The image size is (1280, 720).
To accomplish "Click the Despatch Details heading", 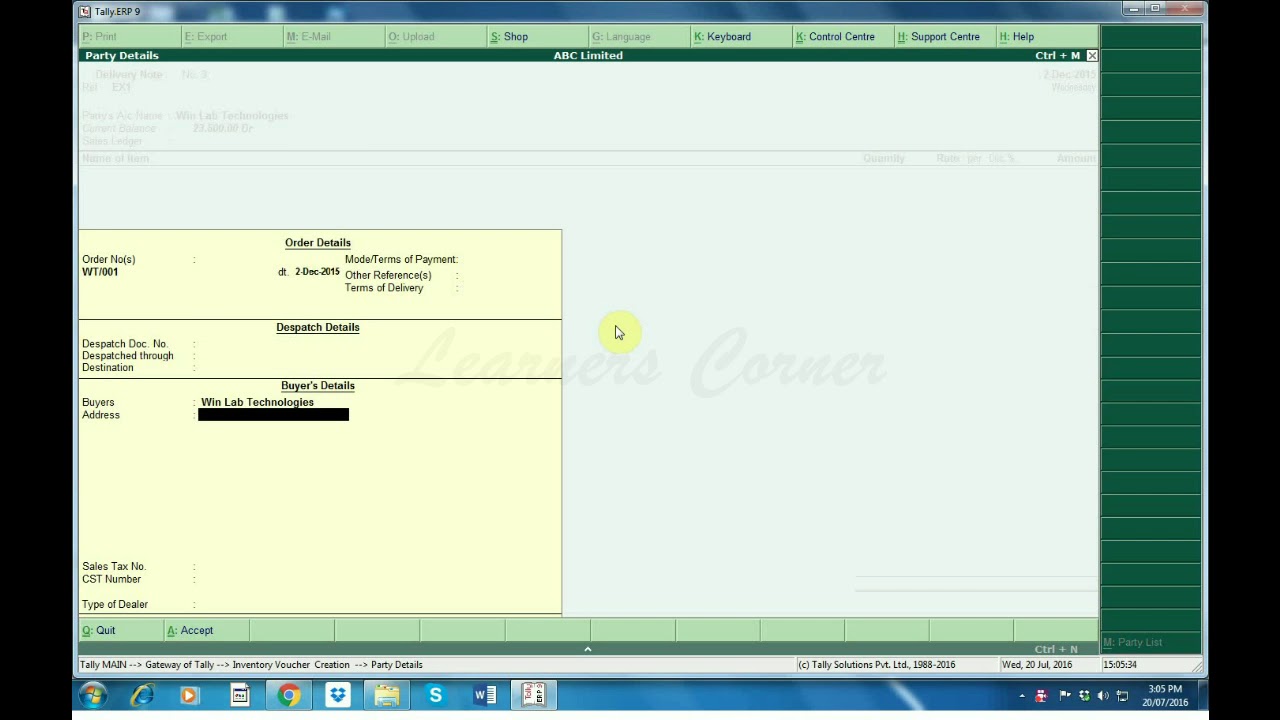I will pyautogui.click(x=318, y=328).
